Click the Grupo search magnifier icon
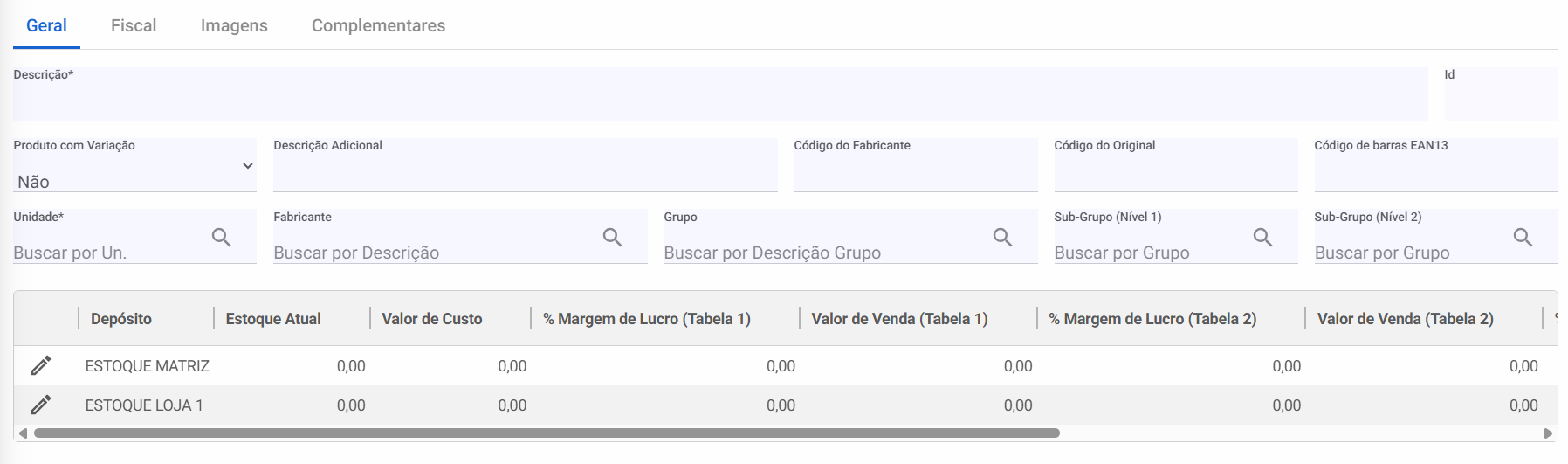1568x464 pixels. [1003, 238]
